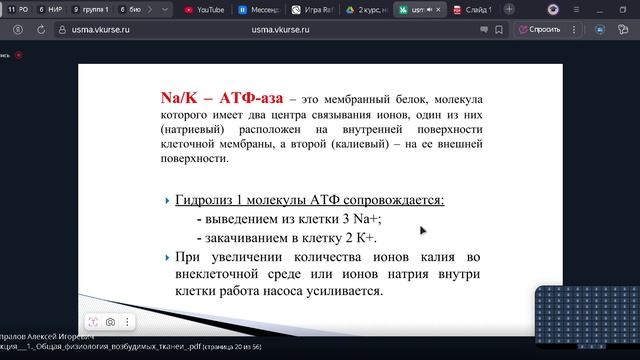Bookmark this page
640x360 pixels.
click(499, 29)
